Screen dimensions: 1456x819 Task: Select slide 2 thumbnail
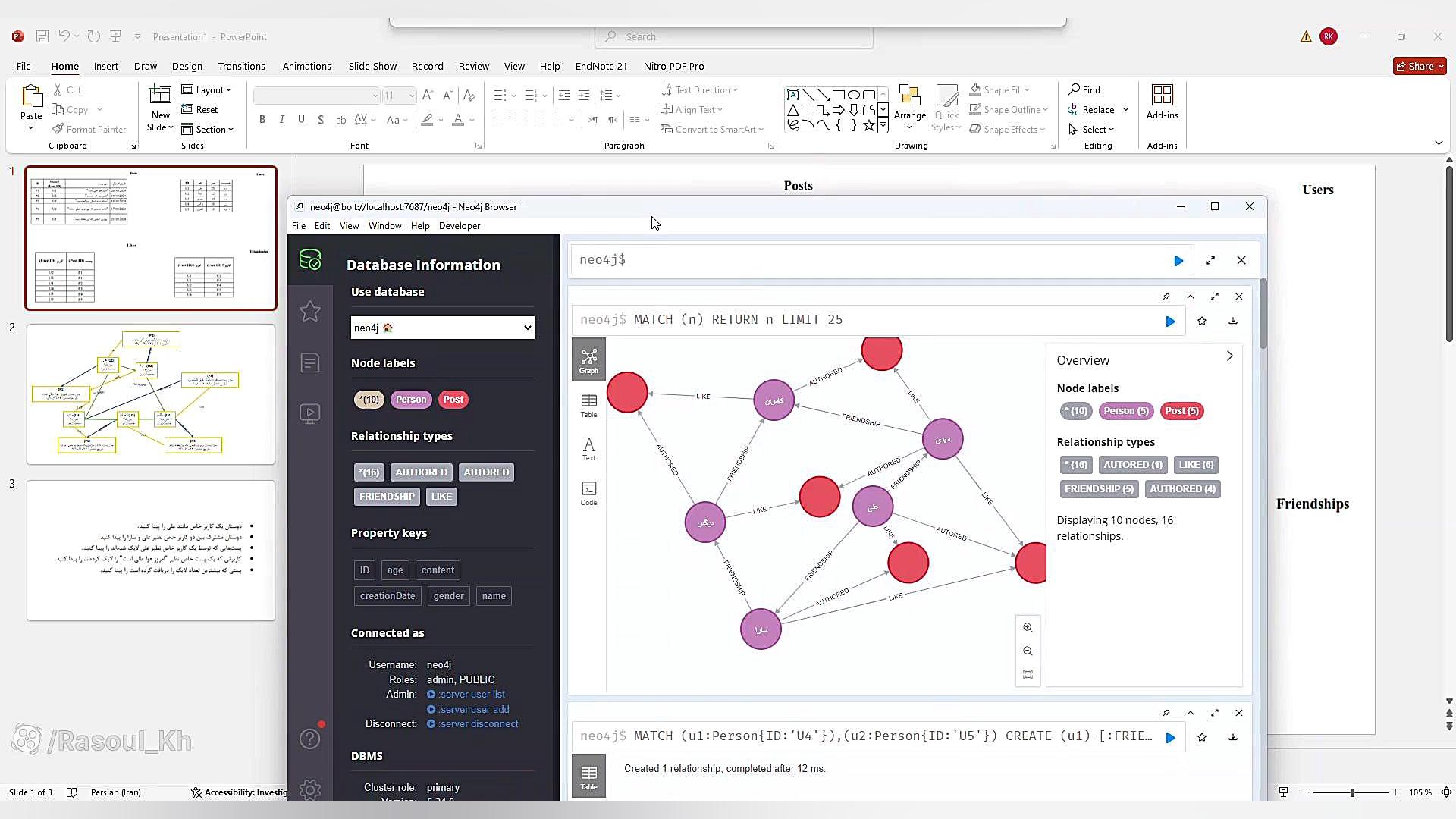(151, 394)
